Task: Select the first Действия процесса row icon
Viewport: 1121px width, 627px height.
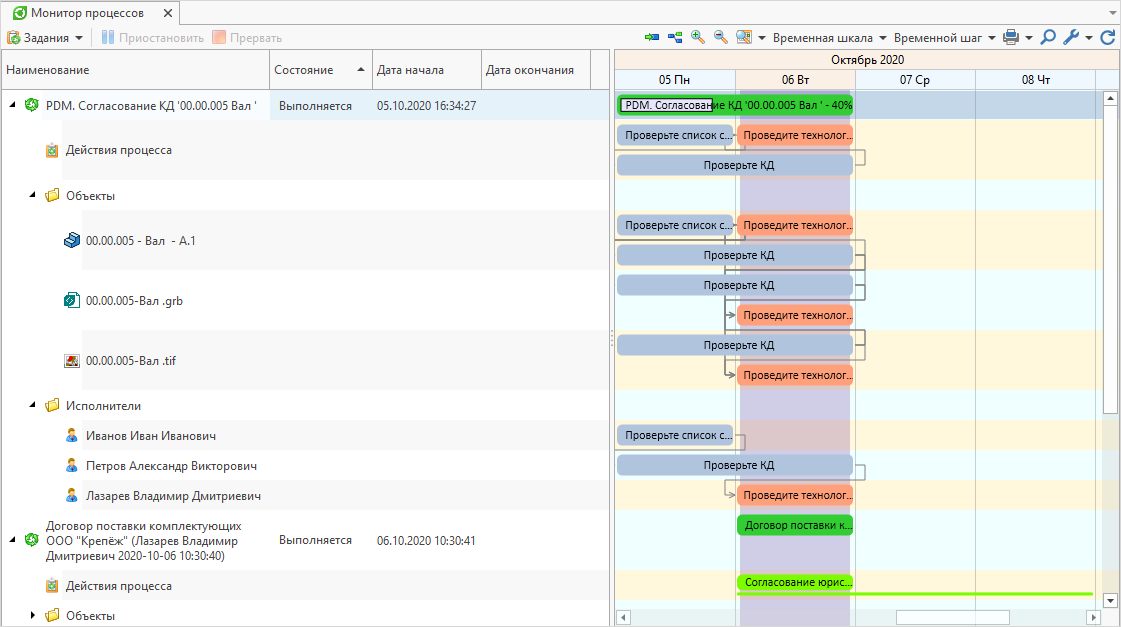Action: (x=51, y=150)
